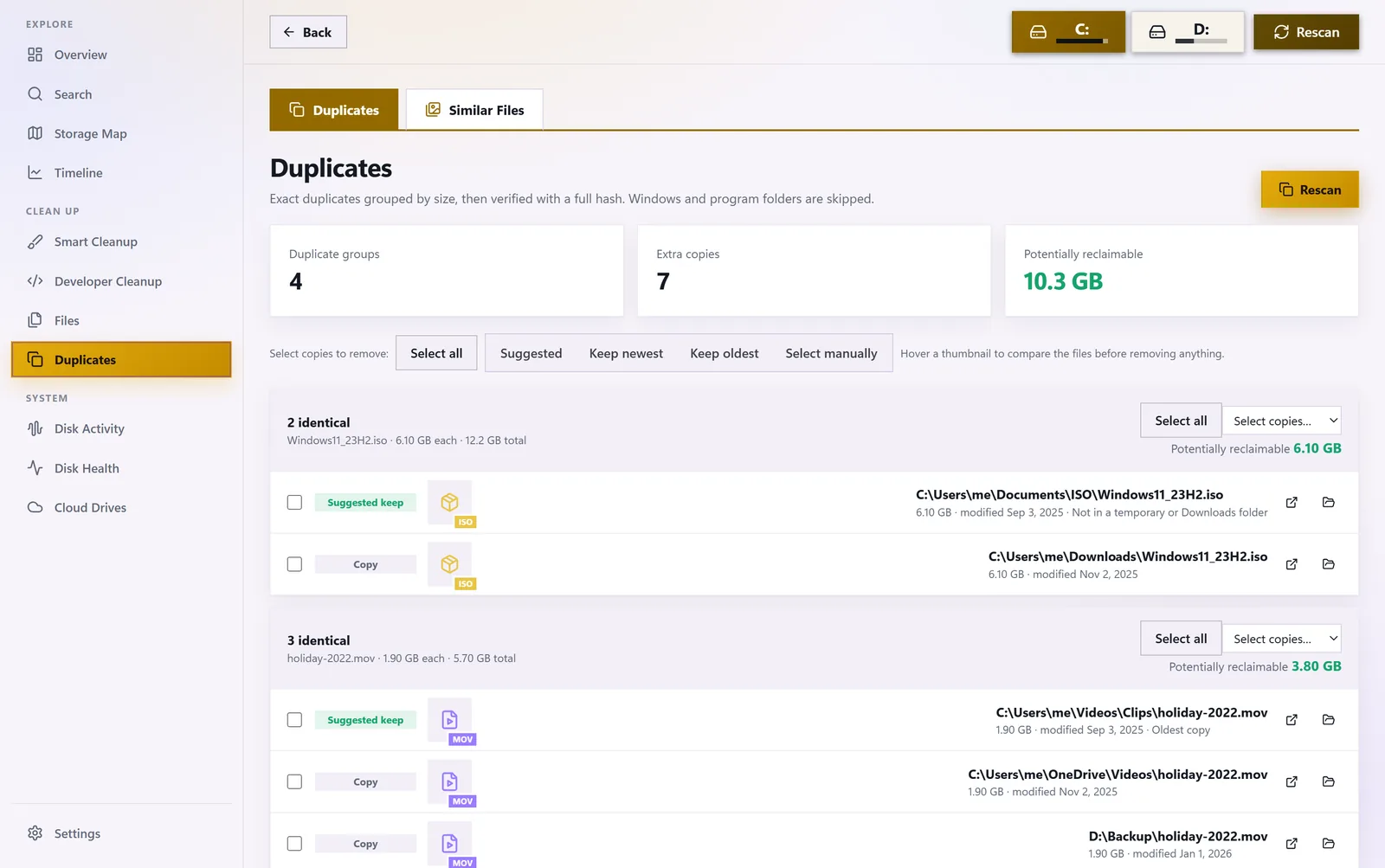Open external link for Documents\ISO\Windows11_23H2.iso
Screen dimensions: 1385x868
1292,503
